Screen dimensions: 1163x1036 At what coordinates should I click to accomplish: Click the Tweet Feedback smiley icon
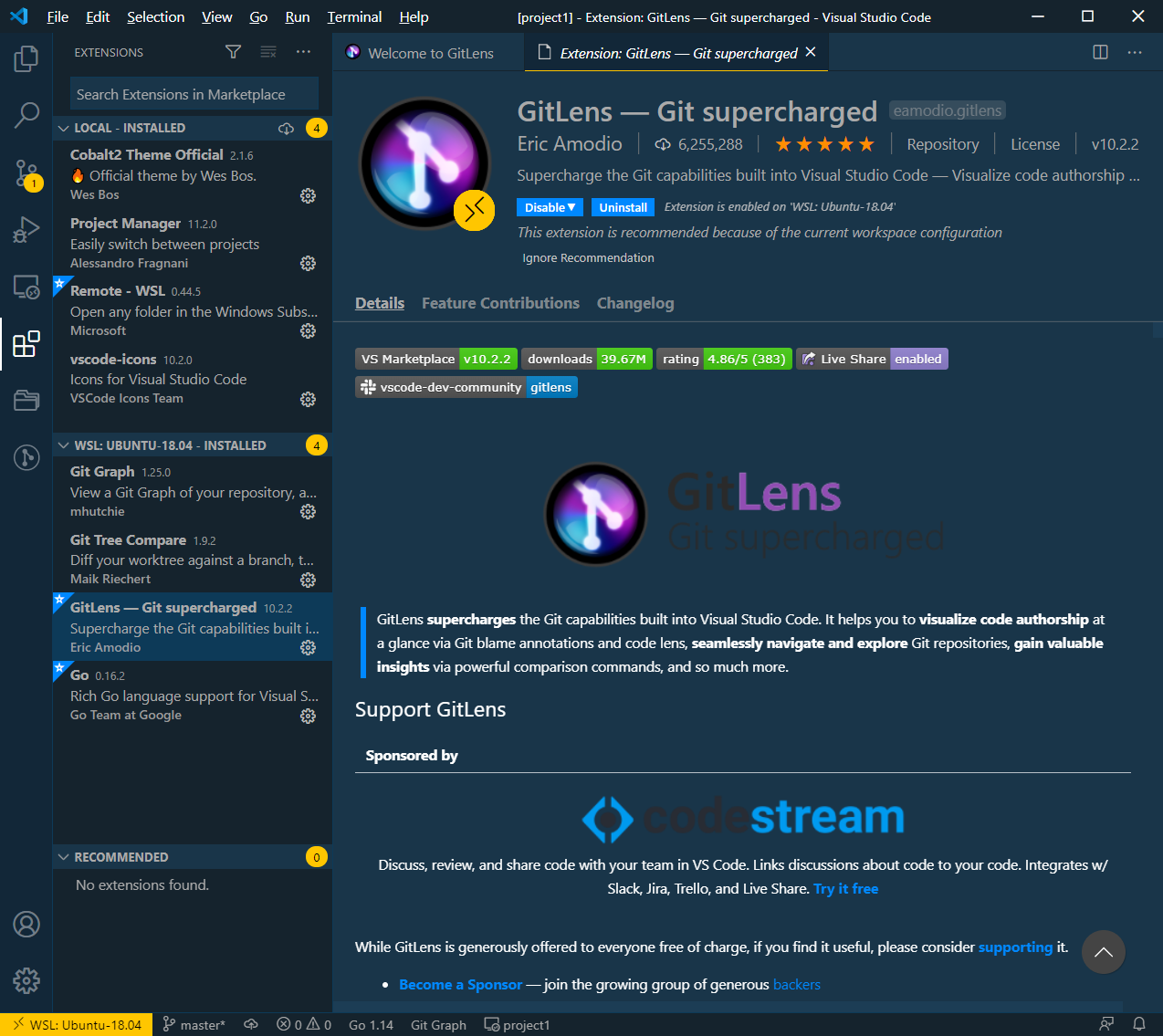[x=1106, y=1024]
